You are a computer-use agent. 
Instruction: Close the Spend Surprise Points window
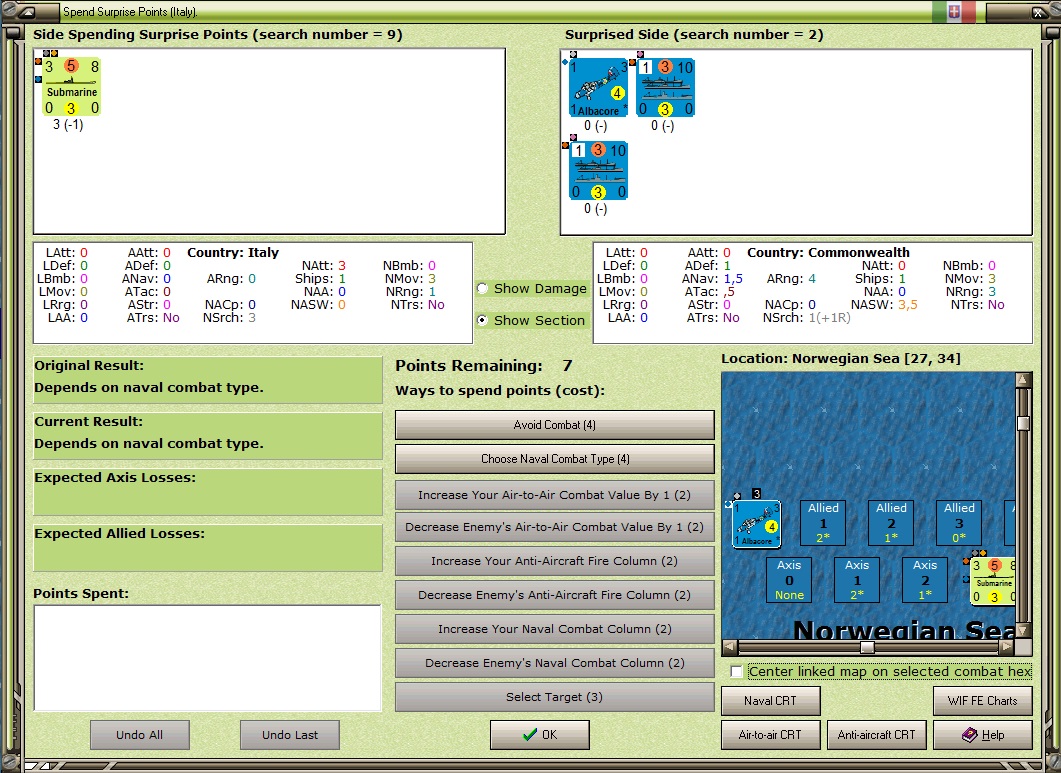pyautogui.click(x=1039, y=12)
